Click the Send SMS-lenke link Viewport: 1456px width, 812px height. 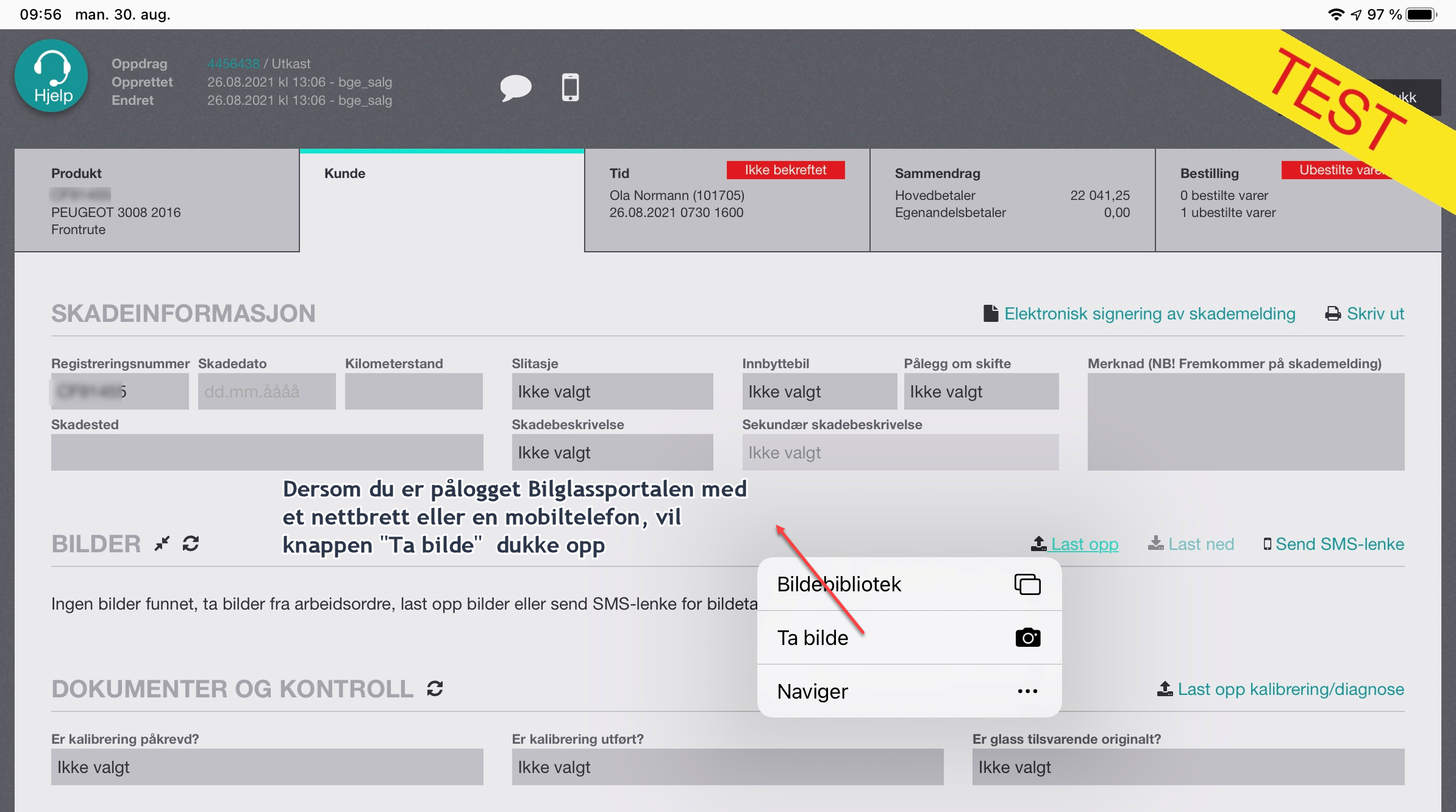(1339, 544)
